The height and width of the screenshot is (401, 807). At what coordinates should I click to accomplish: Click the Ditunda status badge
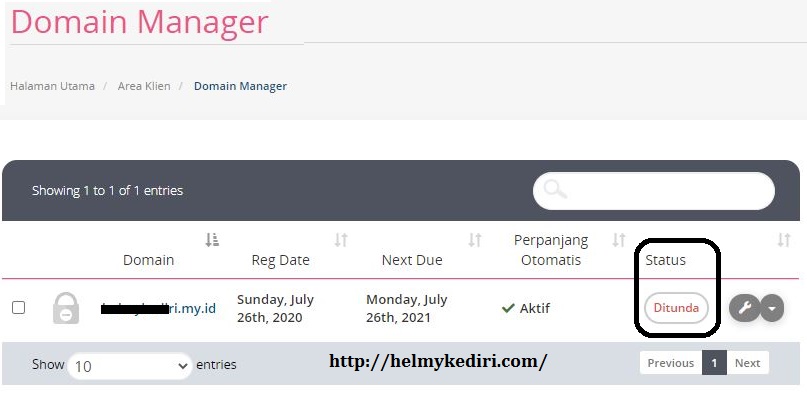pos(676,308)
